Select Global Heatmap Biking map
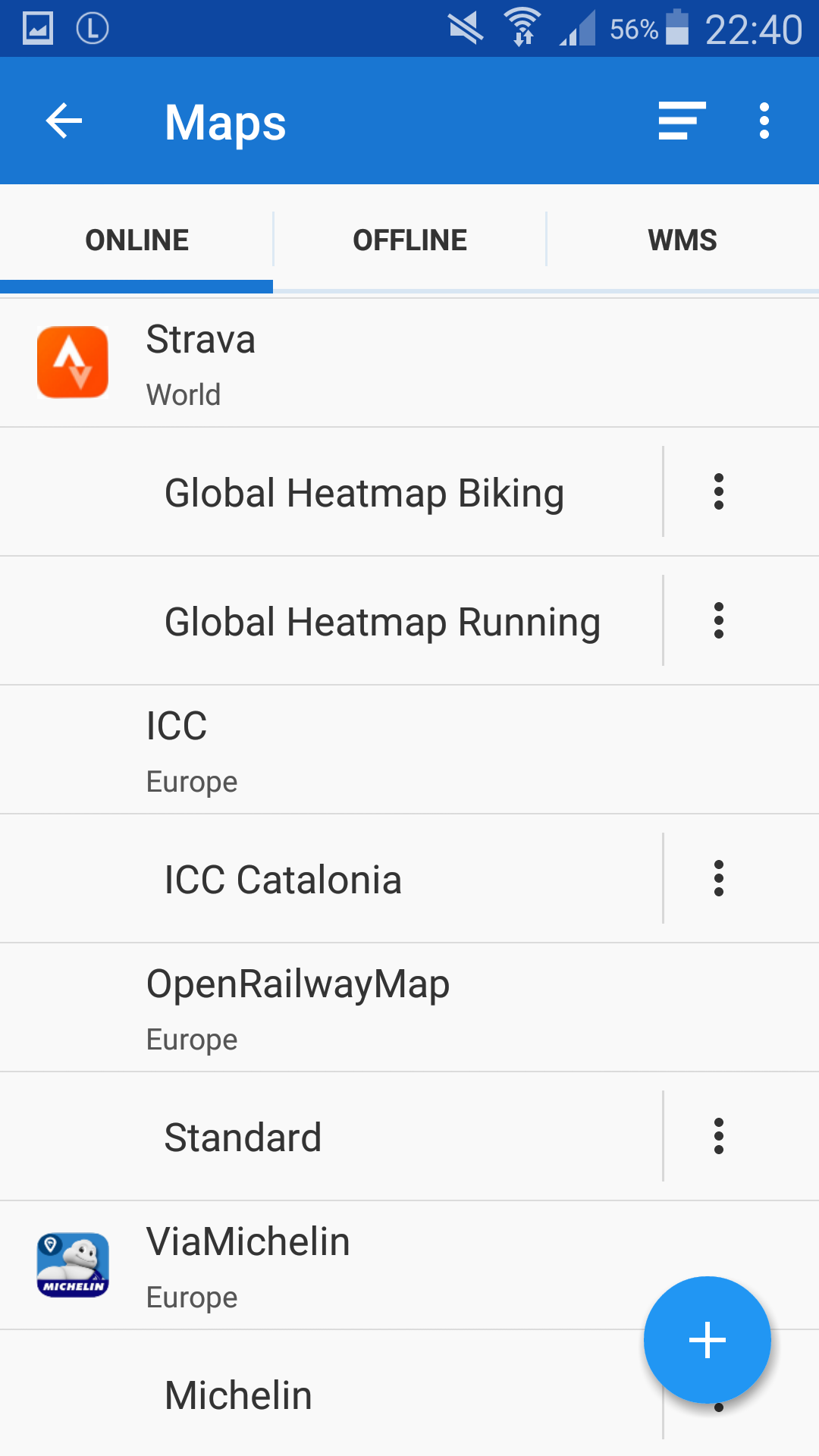 click(x=364, y=493)
